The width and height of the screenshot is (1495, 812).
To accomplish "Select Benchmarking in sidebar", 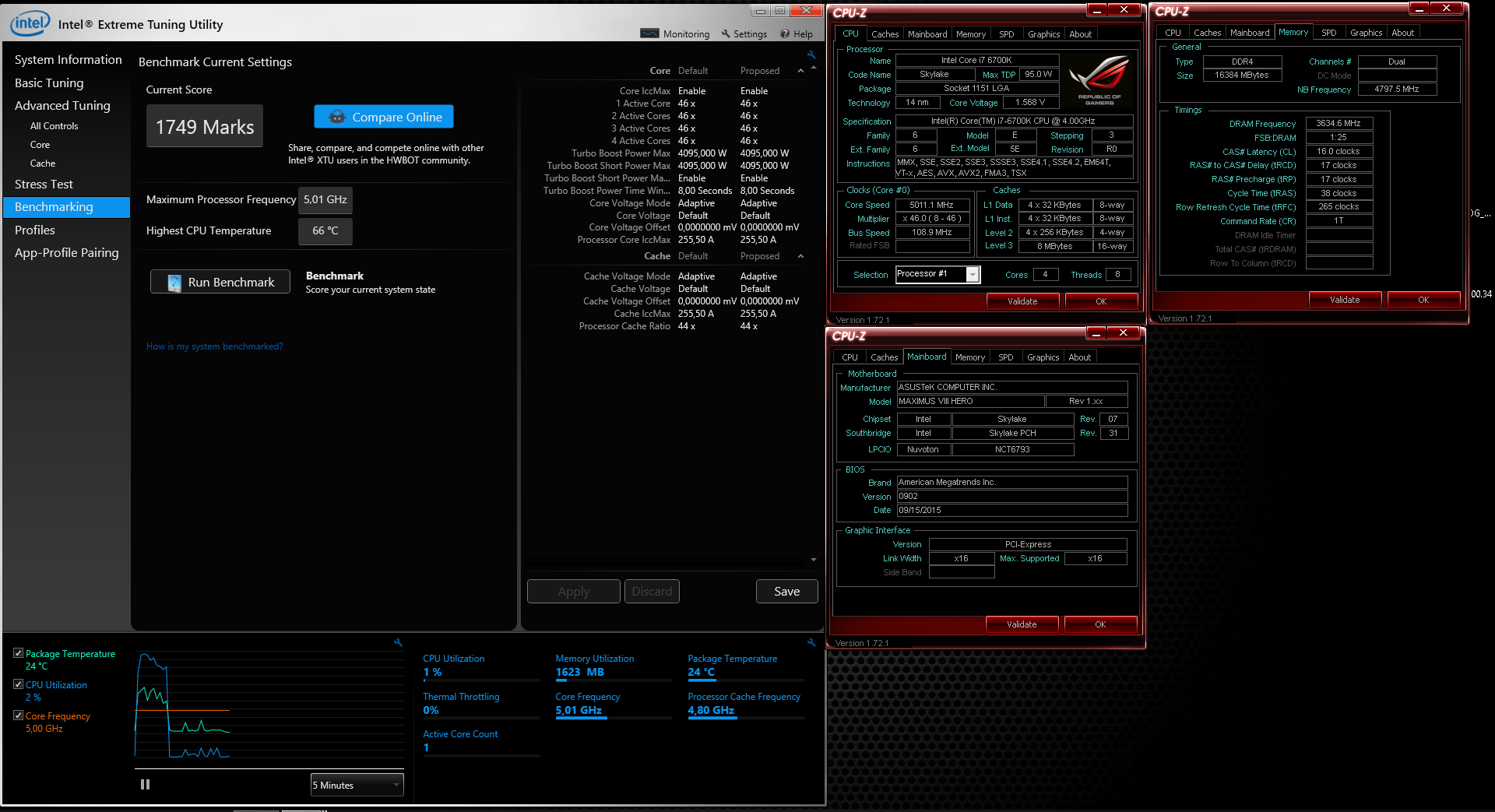I will 66,207.
